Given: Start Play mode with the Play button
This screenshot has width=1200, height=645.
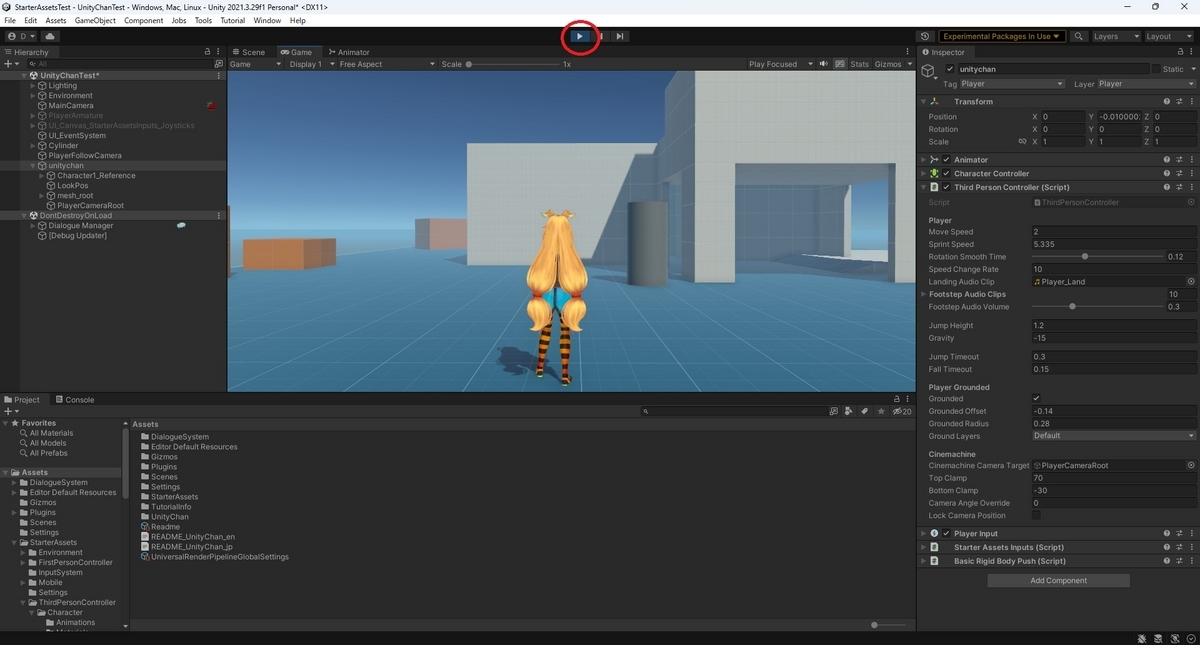Looking at the screenshot, I should pos(580,36).
